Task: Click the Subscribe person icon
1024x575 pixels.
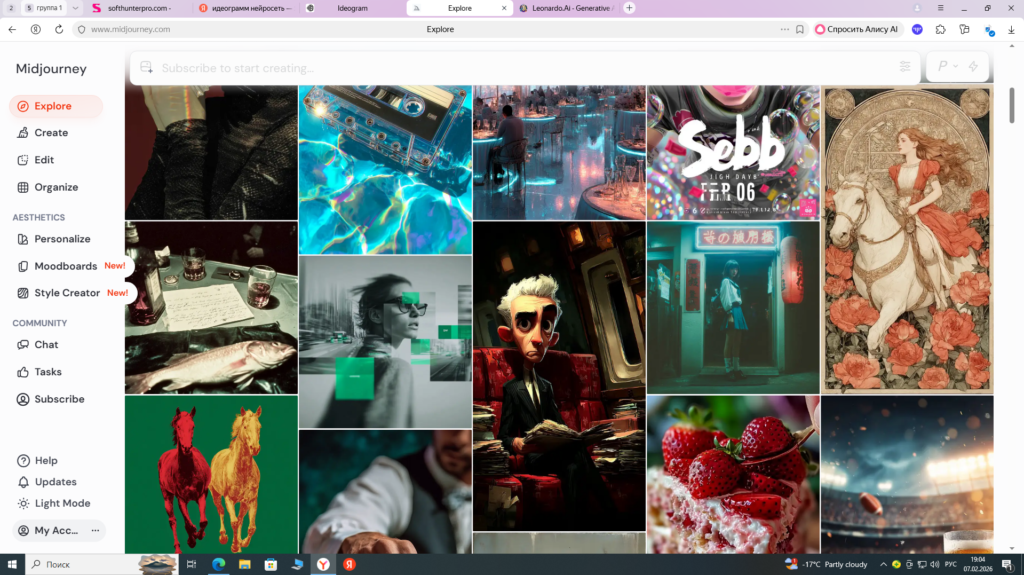Action: click(23, 399)
